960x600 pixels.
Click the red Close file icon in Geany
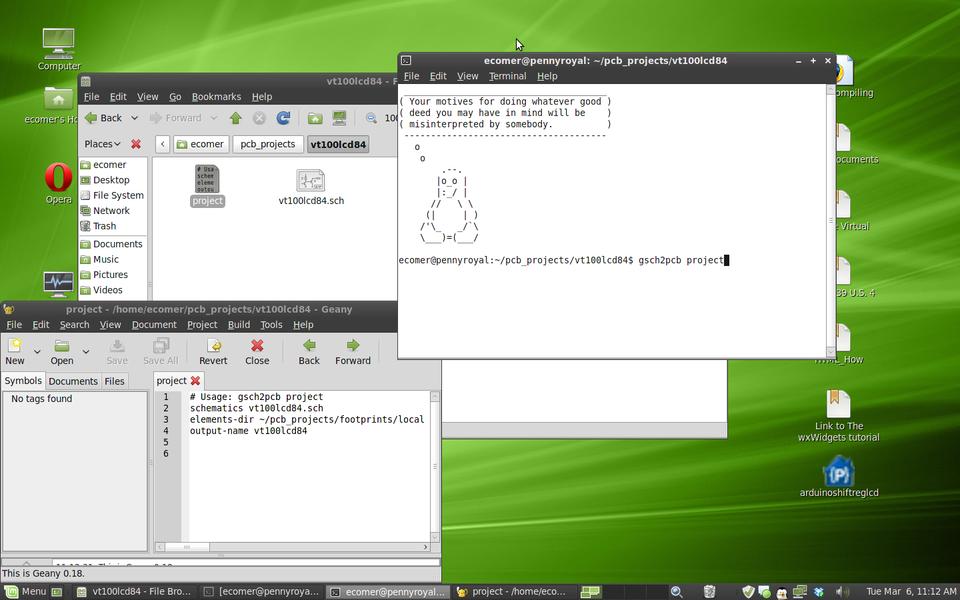point(257,346)
